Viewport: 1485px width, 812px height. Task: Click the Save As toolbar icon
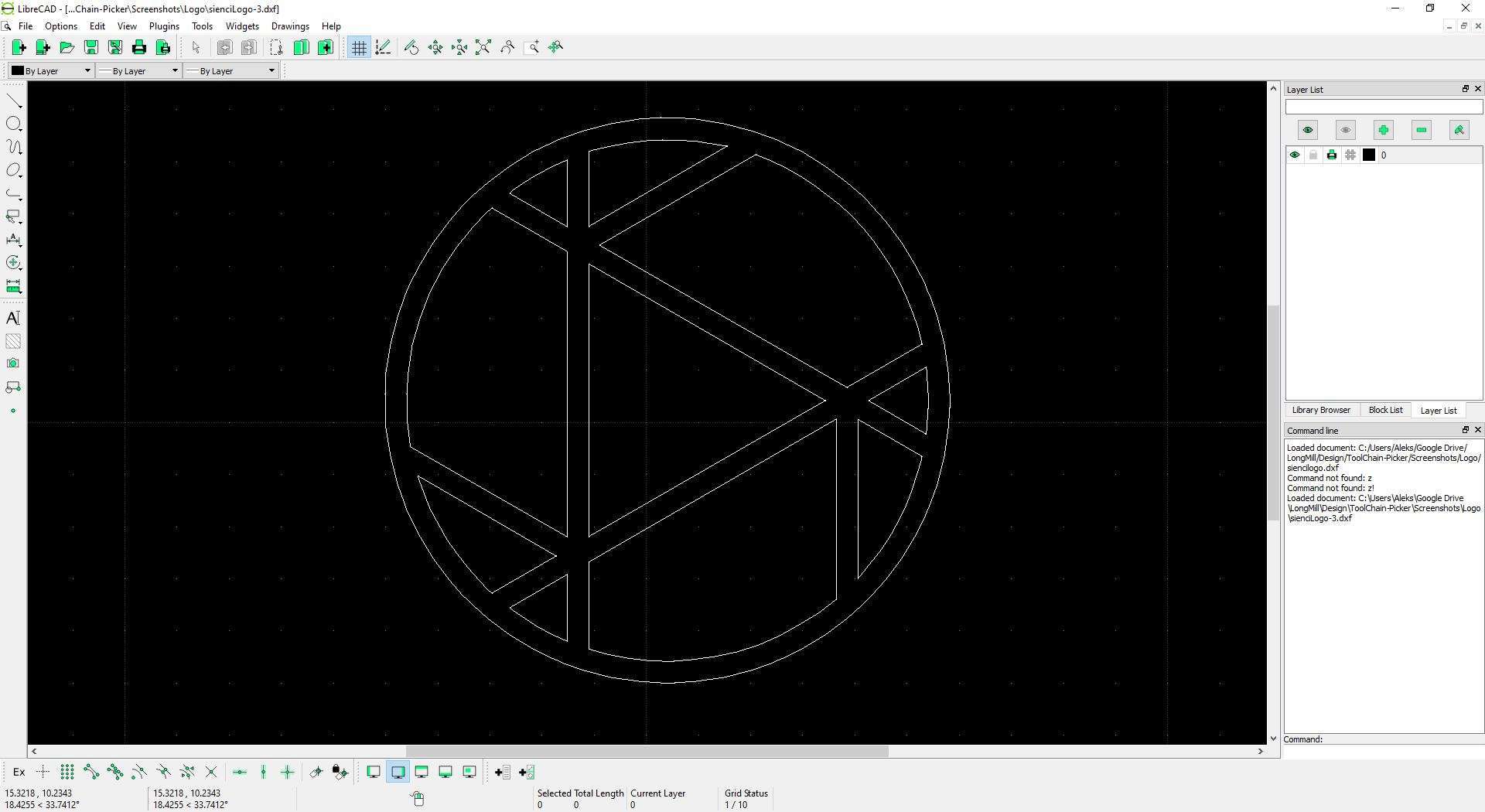pyautogui.click(x=114, y=48)
